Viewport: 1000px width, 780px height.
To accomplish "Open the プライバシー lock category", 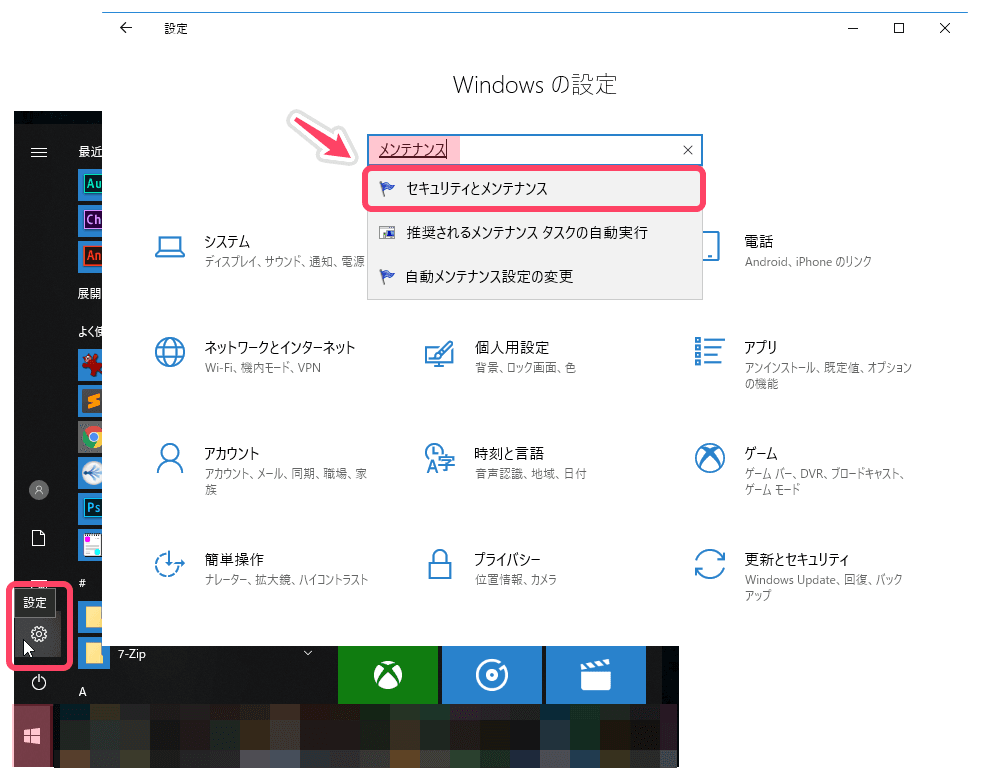I will tap(491, 568).
